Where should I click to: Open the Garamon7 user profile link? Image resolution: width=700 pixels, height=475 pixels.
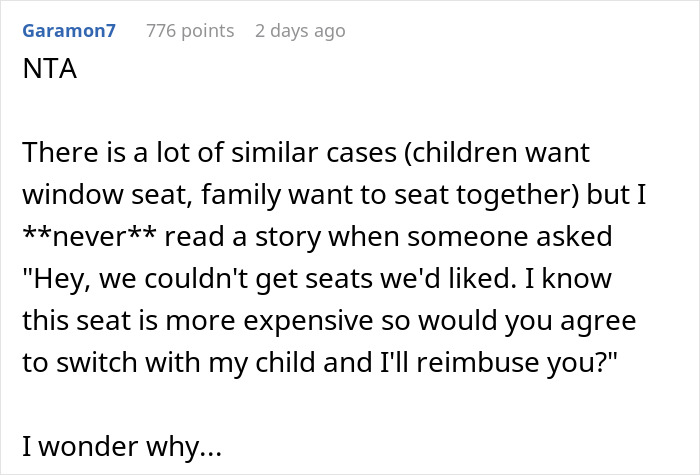coord(69,31)
